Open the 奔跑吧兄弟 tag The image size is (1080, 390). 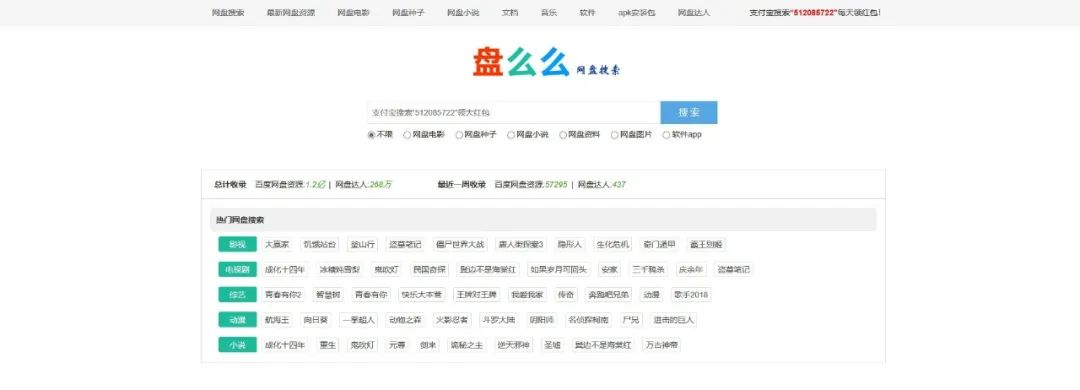(x=608, y=295)
